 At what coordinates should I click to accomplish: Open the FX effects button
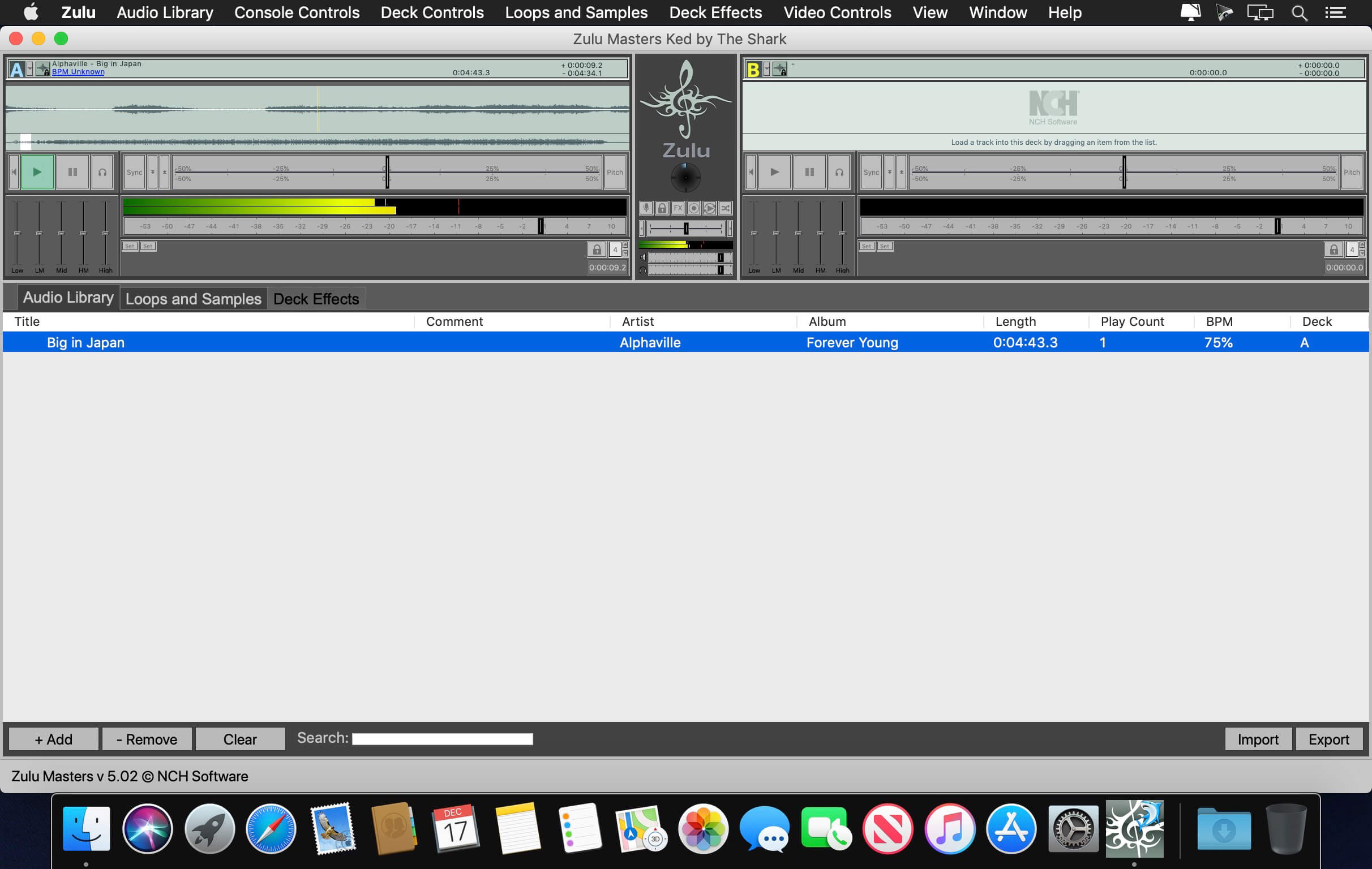(x=678, y=208)
